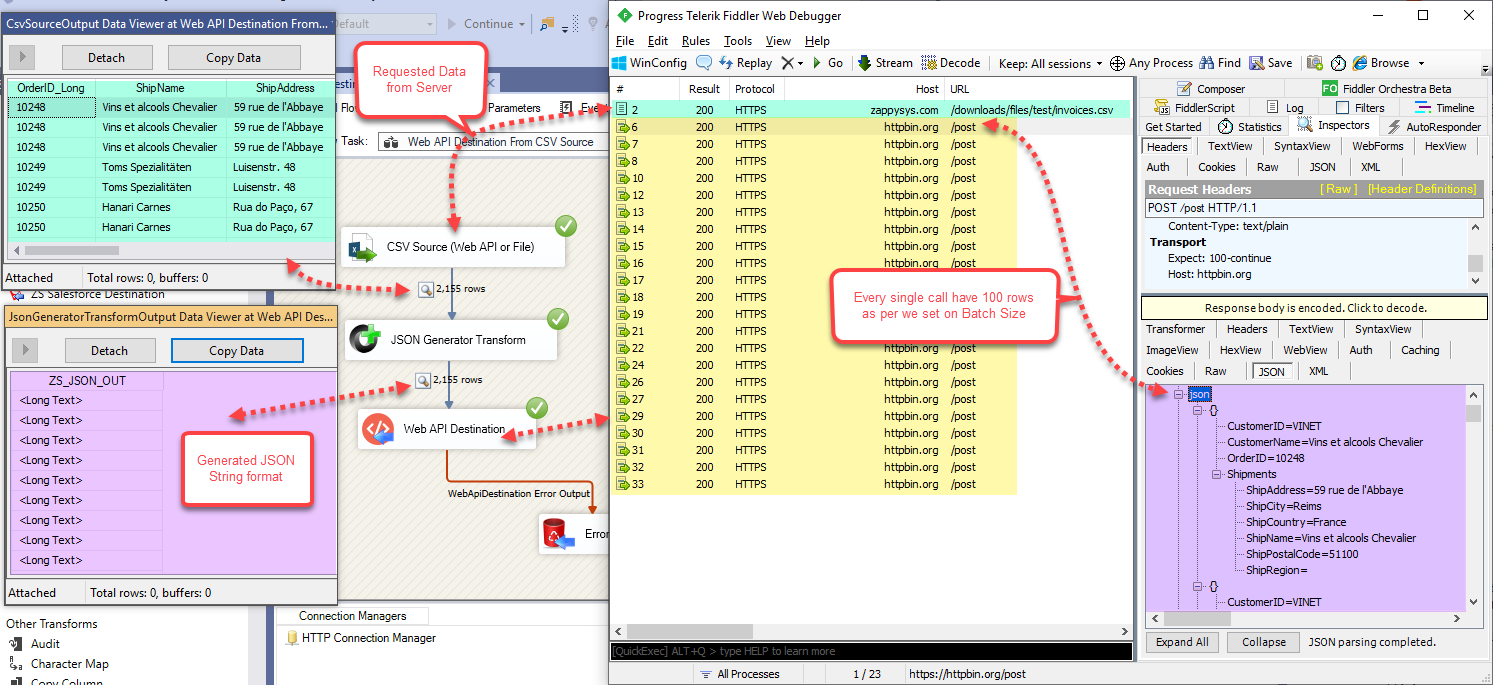Open the [Header Definitions] link
The width and height of the screenshot is (1493, 685).
[1422, 189]
